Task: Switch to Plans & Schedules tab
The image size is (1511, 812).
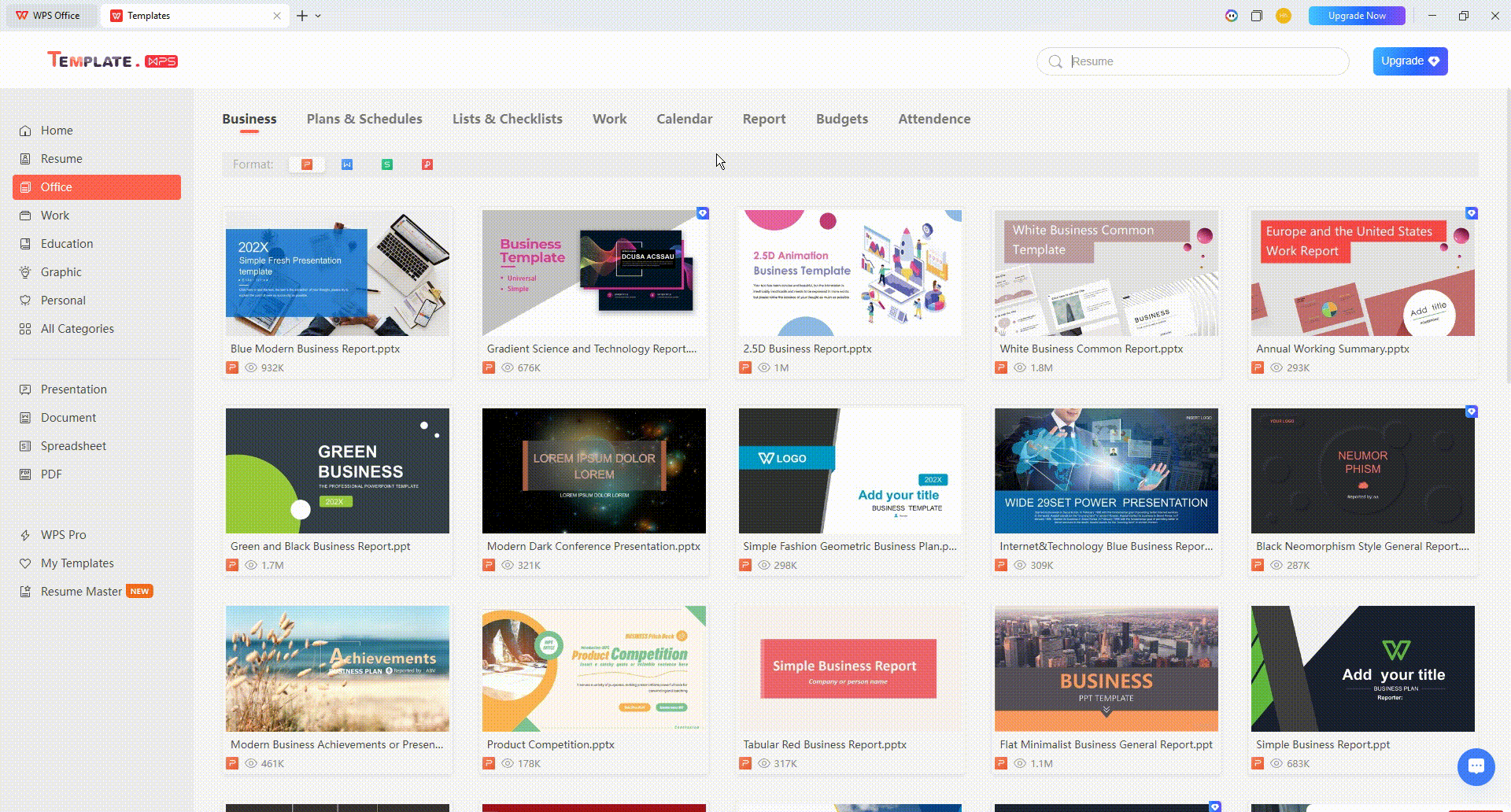Action: click(364, 119)
